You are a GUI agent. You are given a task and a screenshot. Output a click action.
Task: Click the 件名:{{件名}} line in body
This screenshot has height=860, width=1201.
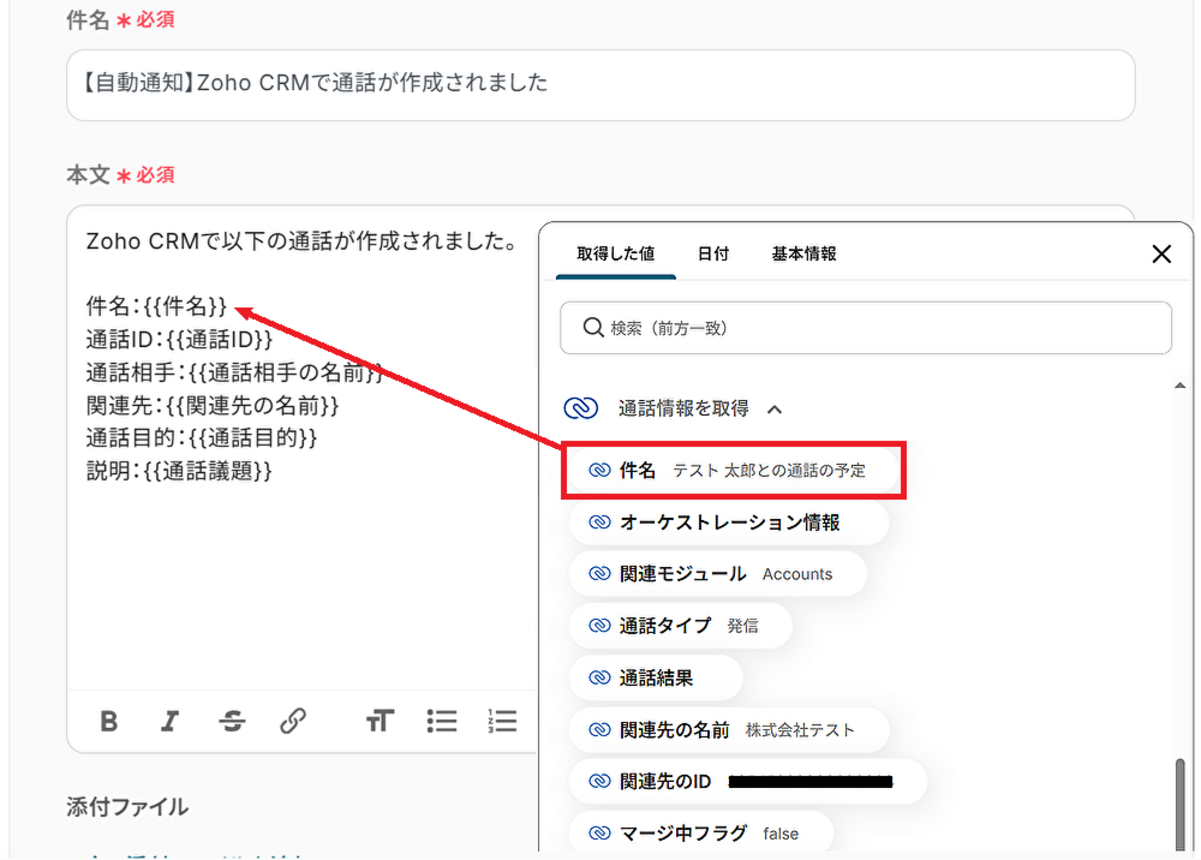[x=157, y=307]
